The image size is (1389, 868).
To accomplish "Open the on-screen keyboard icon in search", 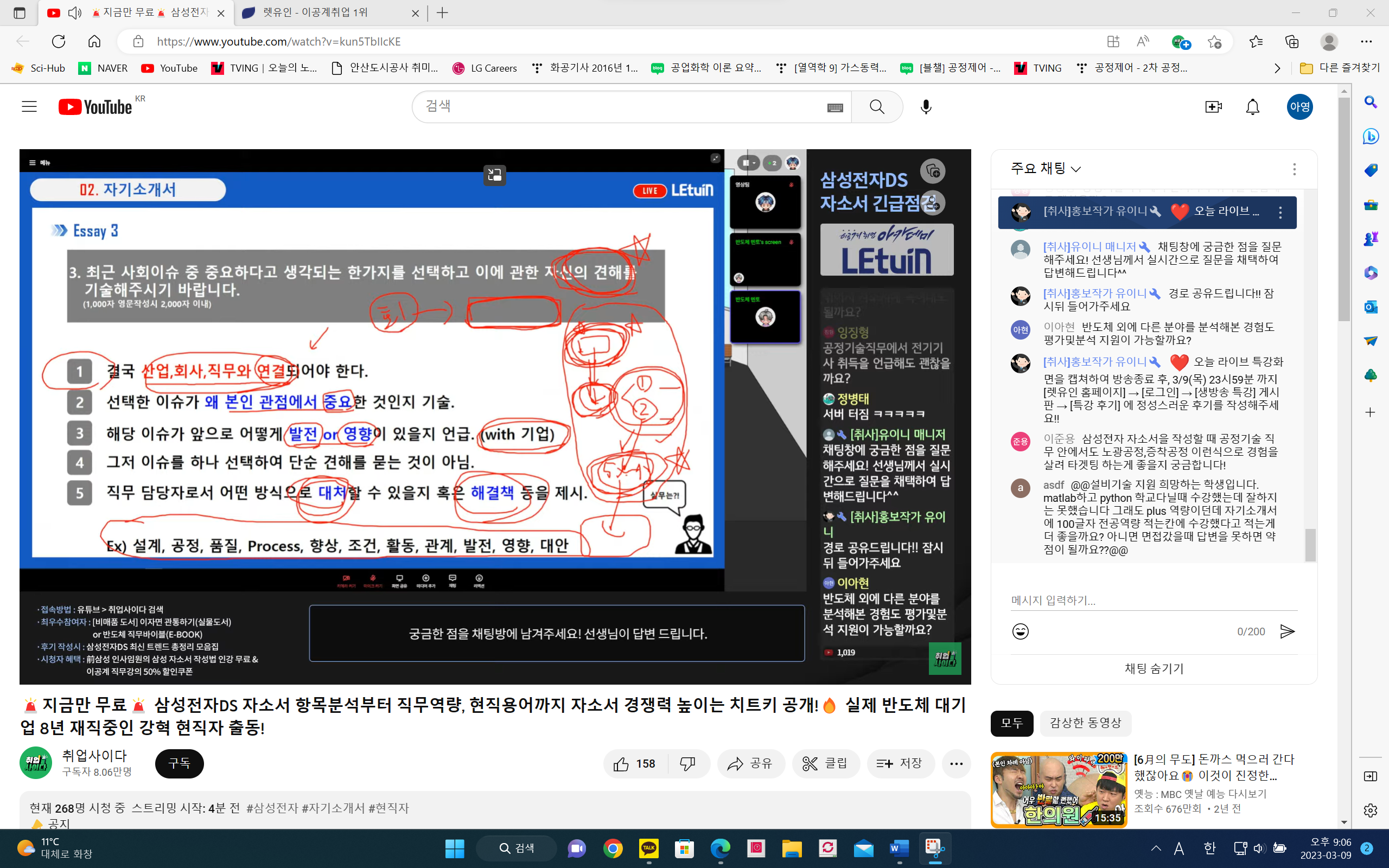I will point(834,107).
